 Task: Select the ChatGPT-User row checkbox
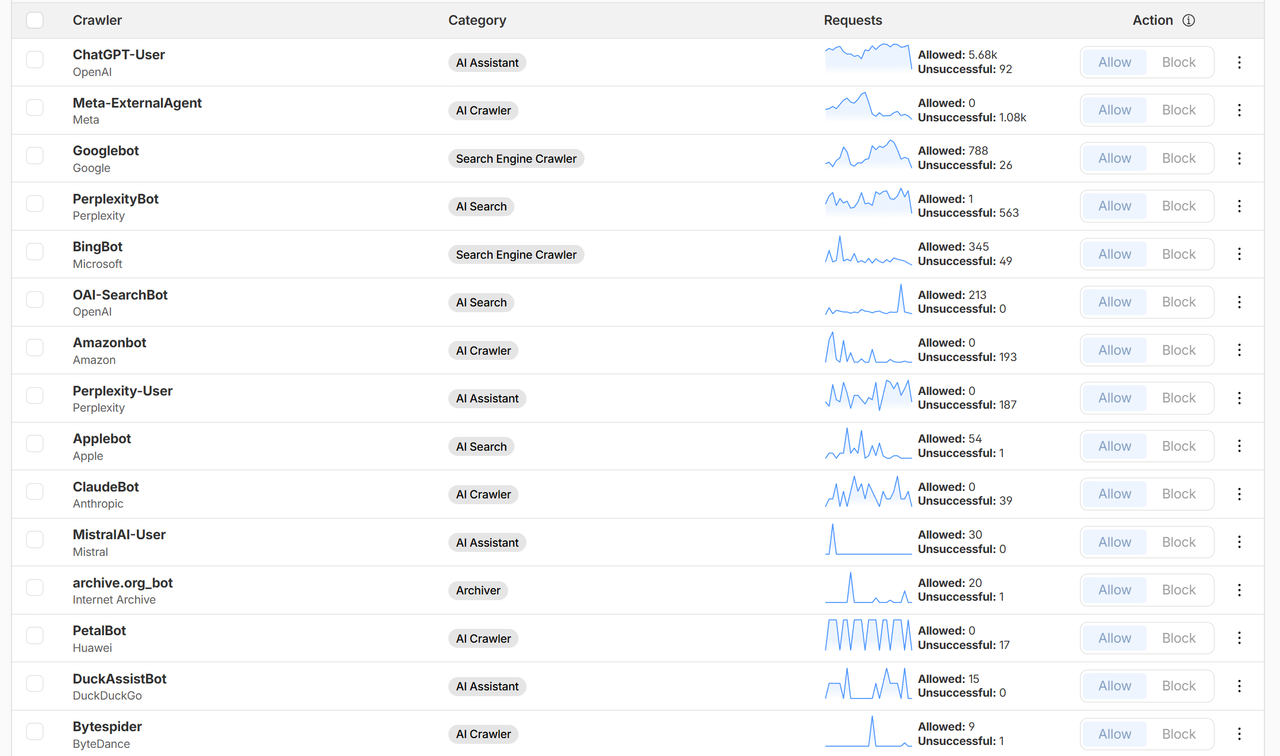click(35, 60)
